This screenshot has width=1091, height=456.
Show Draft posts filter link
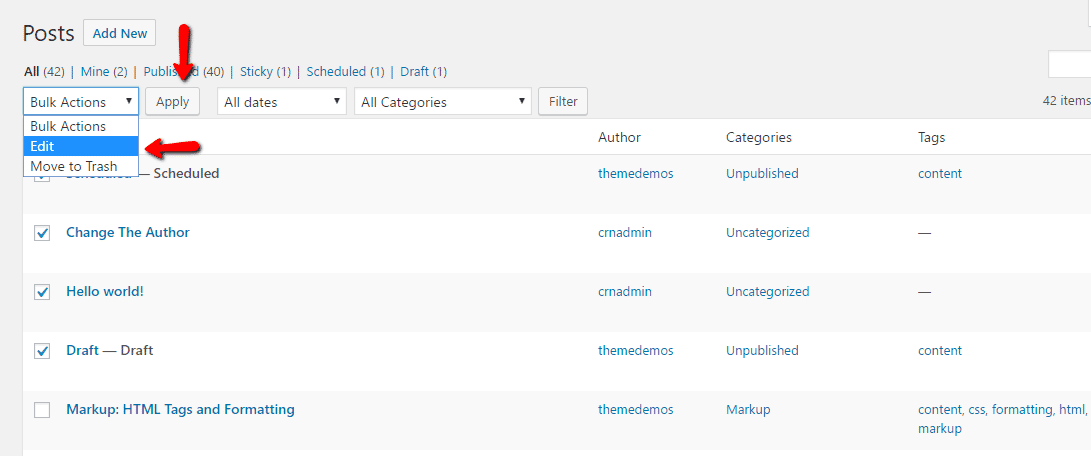pyautogui.click(x=415, y=72)
